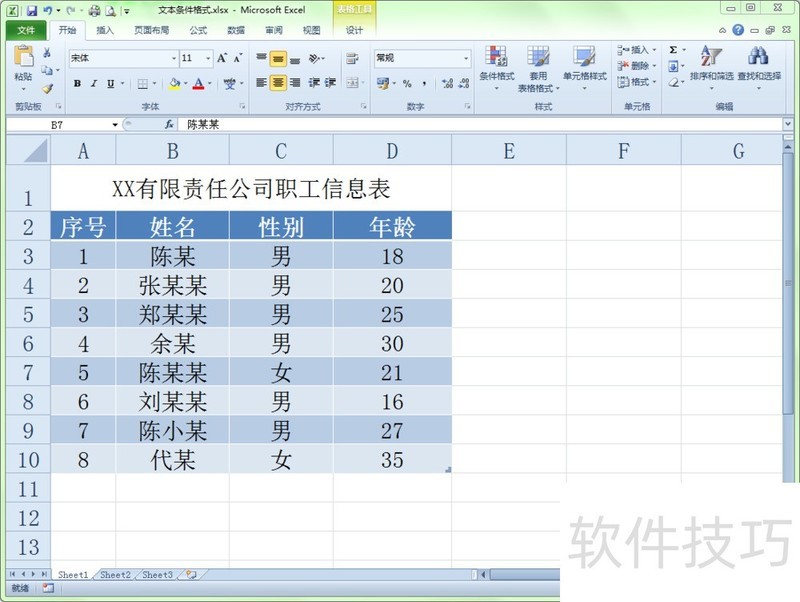Switch to the Sheet2 worksheet tab
This screenshot has height=602, width=800.
pyautogui.click(x=115, y=574)
